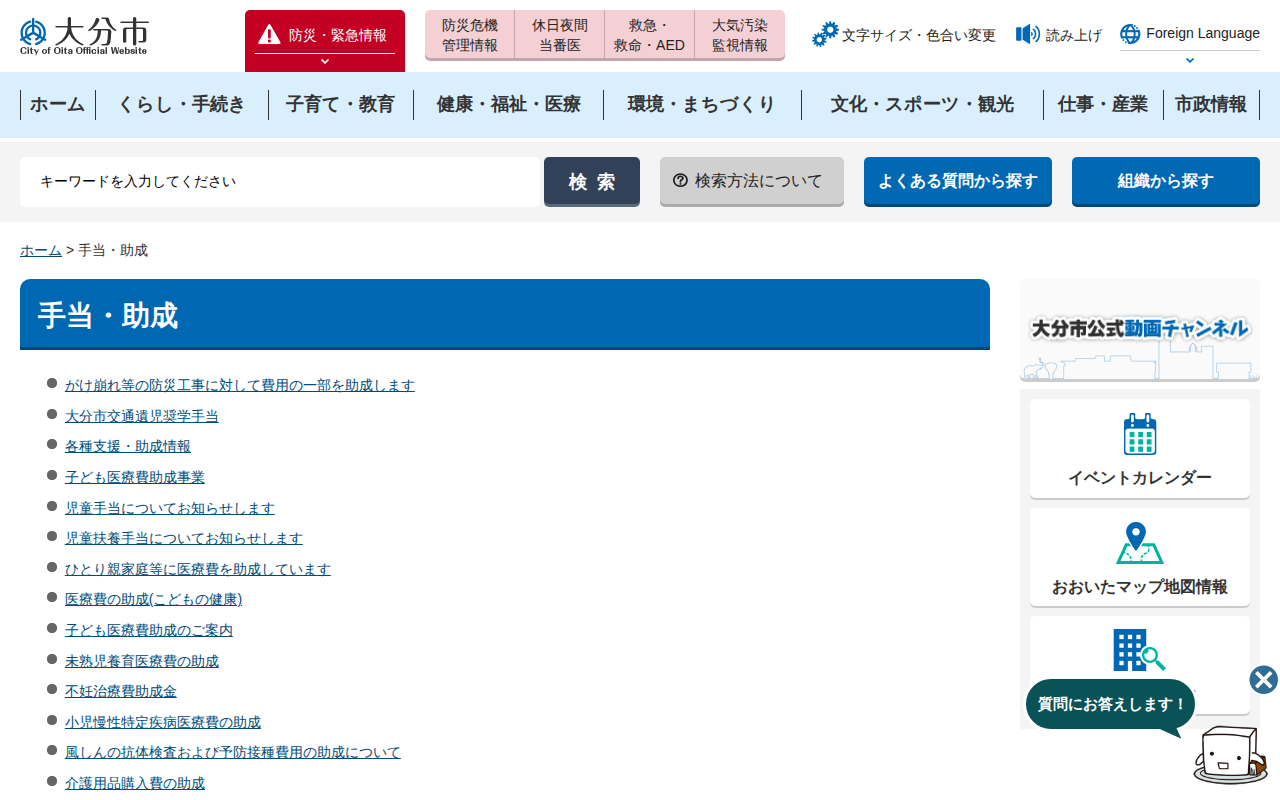Focus the keyword search input field
The width and height of the screenshot is (1280, 800).
click(282, 181)
